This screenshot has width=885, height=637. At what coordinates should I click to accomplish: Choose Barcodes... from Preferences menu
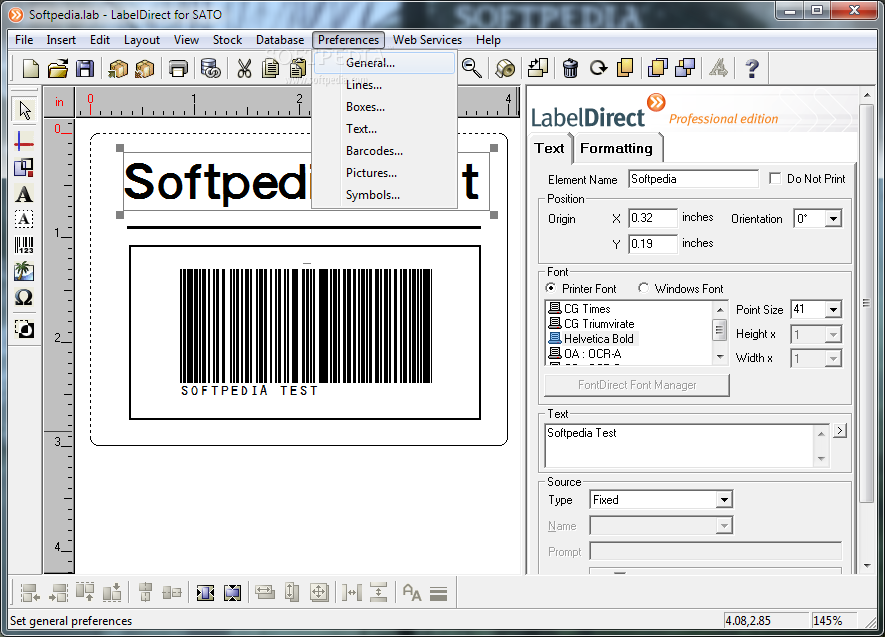point(384,151)
